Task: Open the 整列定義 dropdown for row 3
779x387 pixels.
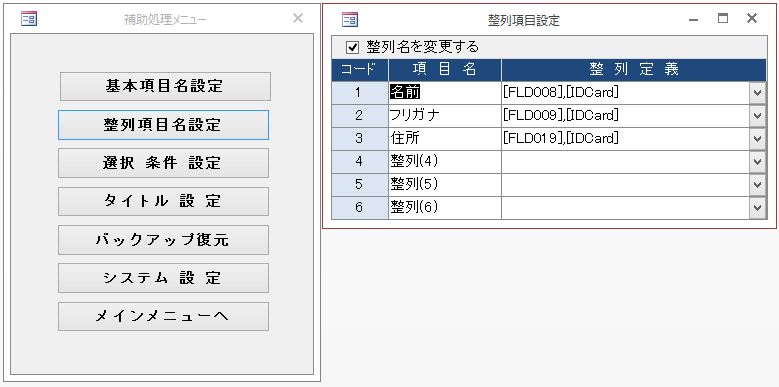Action: point(758,139)
